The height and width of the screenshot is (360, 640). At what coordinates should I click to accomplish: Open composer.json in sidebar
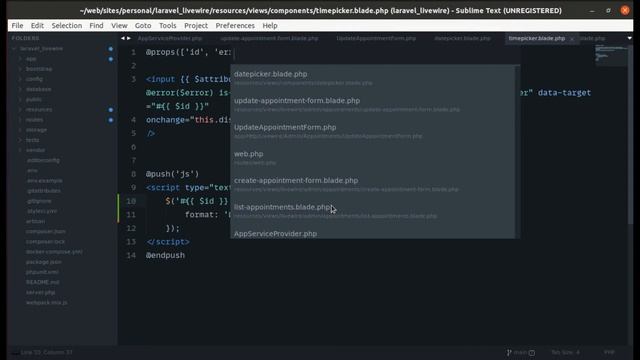coord(46,231)
